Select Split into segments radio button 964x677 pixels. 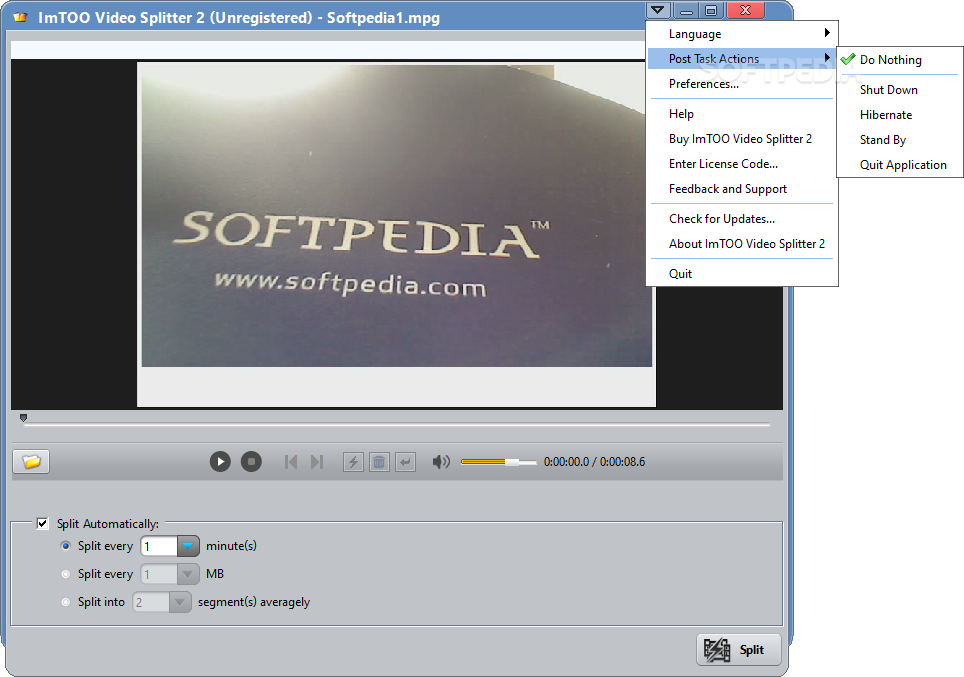click(66, 602)
